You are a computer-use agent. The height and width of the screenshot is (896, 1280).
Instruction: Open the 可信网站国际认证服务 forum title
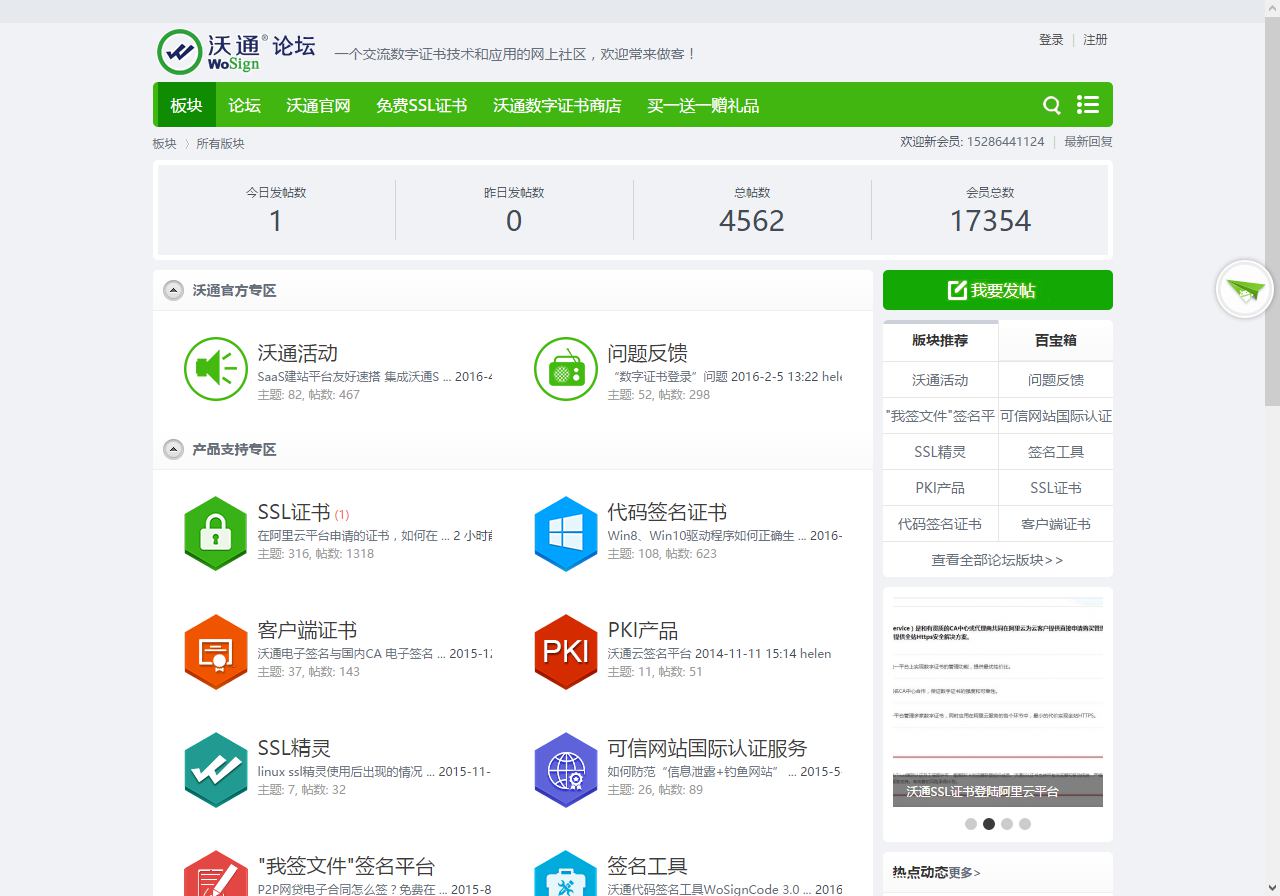pos(707,748)
